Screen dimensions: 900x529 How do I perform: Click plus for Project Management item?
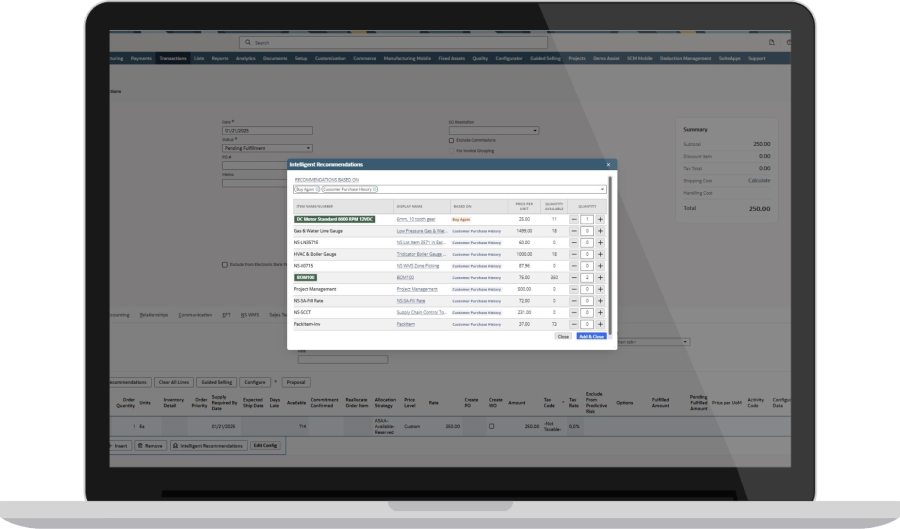pos(600,289)
